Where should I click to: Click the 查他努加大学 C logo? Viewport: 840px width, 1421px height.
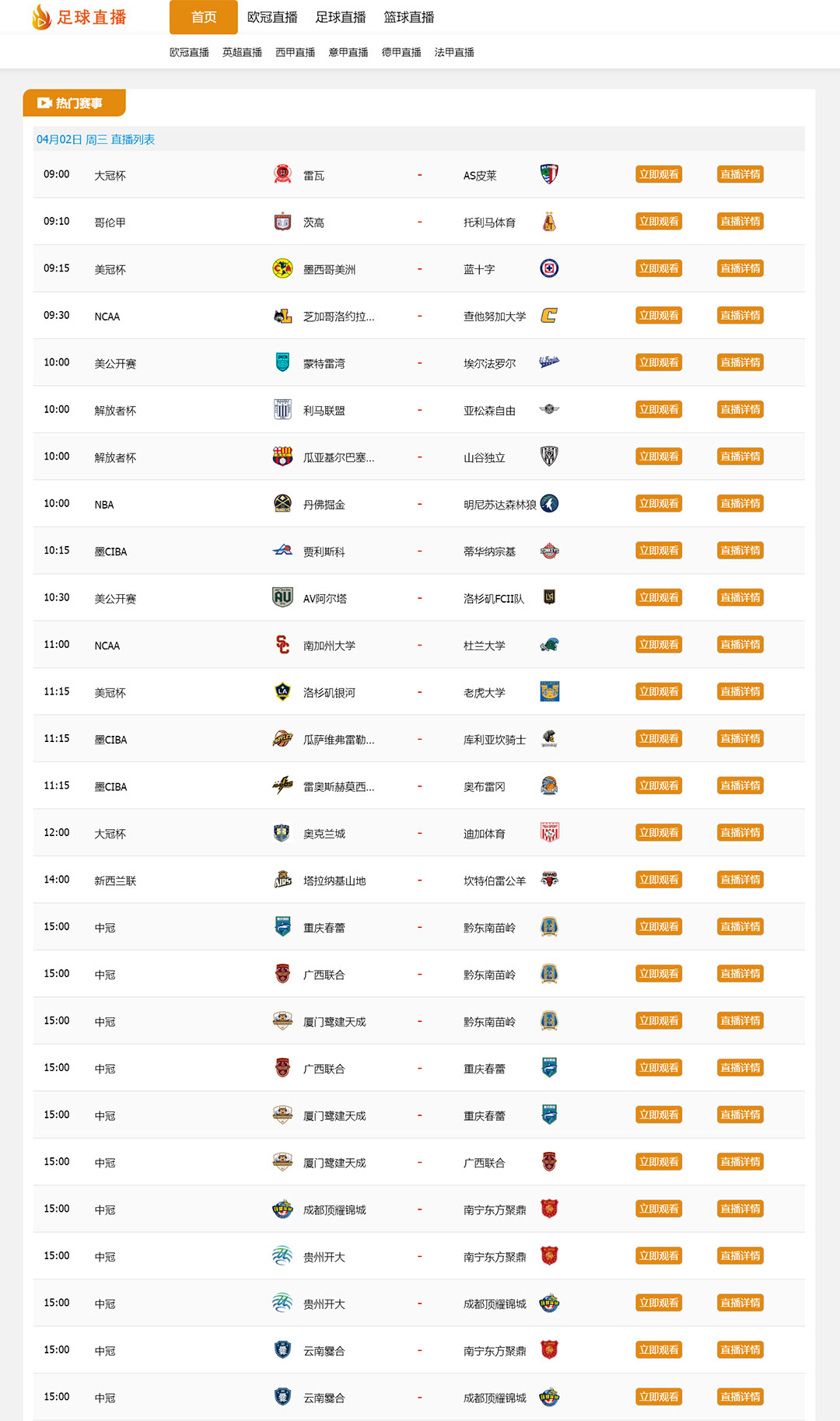click(x=549, y=315)
